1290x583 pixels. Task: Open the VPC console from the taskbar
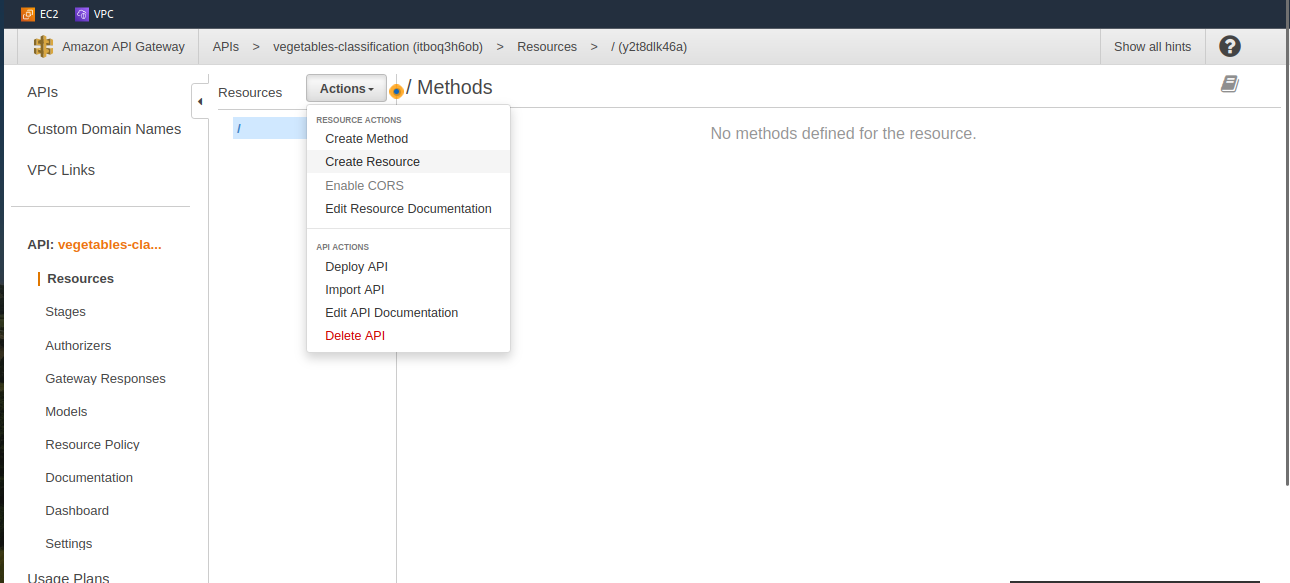click(x=94, y=14)
